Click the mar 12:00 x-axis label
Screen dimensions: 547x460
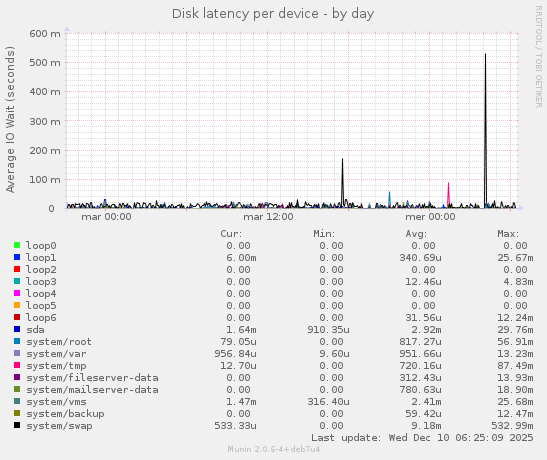(268, 217)
